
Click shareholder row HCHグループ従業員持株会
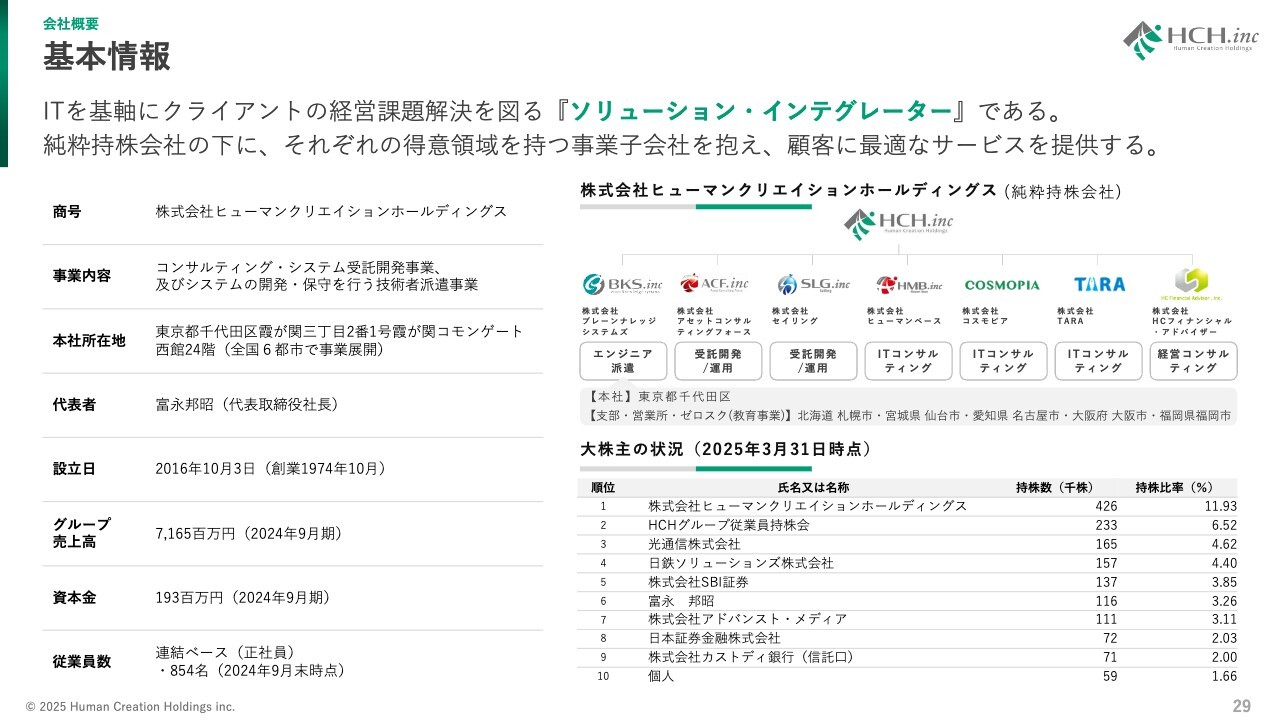coord(907,525)
